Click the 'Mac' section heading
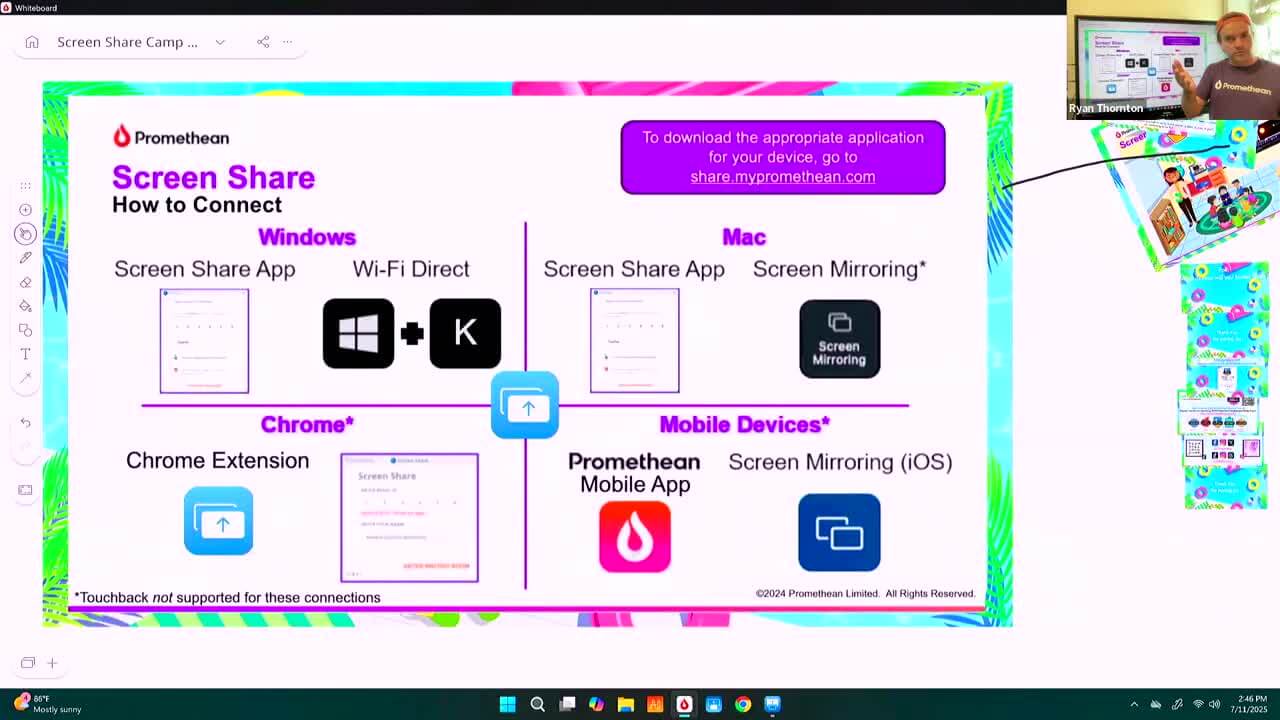1280x720 pixels. [744, 237]
